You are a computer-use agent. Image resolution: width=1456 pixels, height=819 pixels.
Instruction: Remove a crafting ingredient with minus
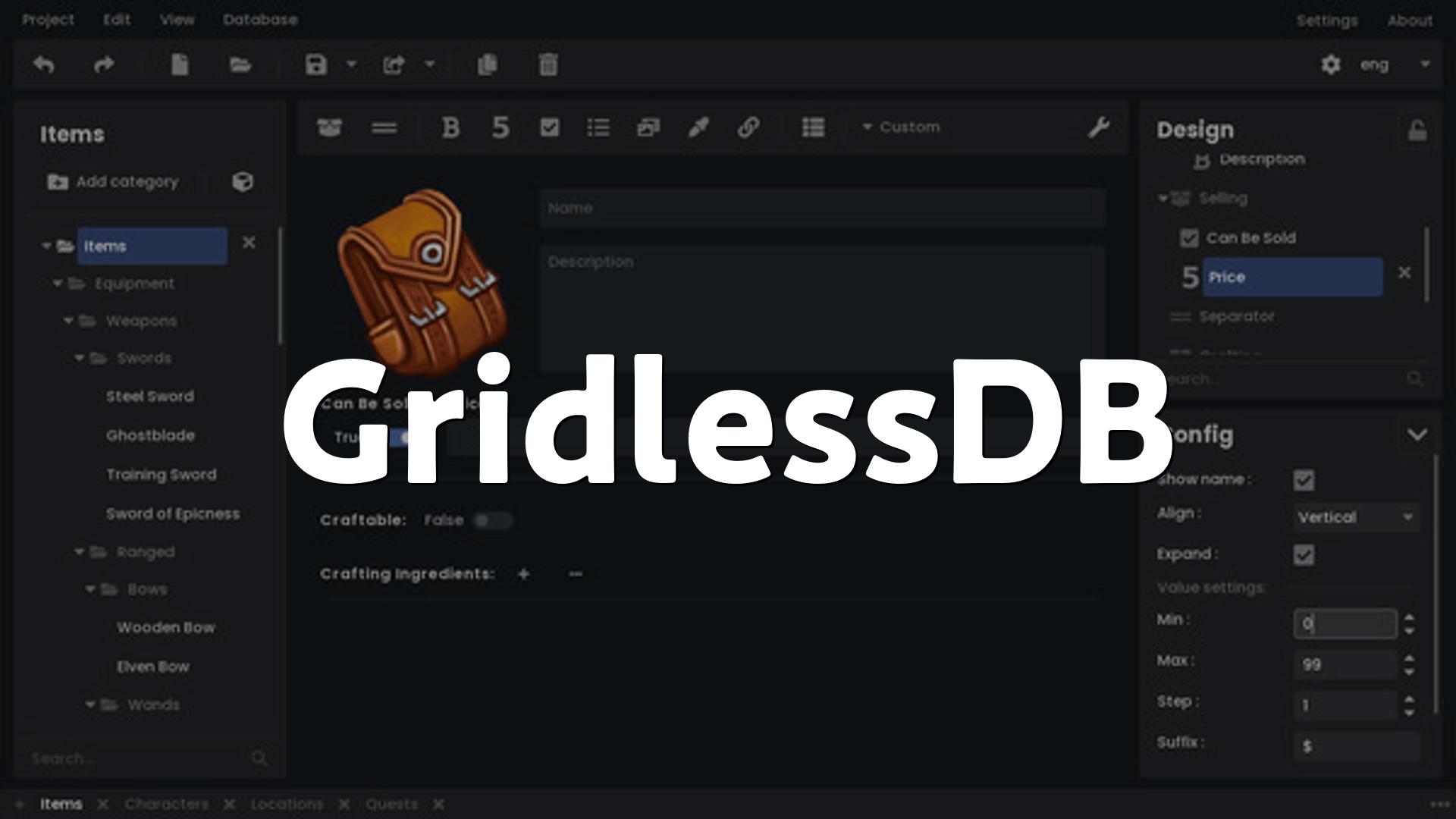576,574
